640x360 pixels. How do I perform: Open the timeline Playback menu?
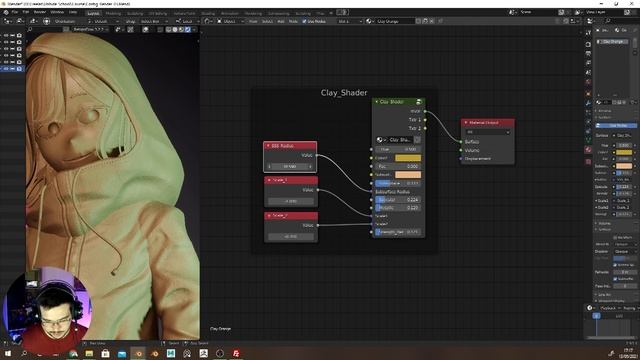pyautogui.click(x=609, y=308)
